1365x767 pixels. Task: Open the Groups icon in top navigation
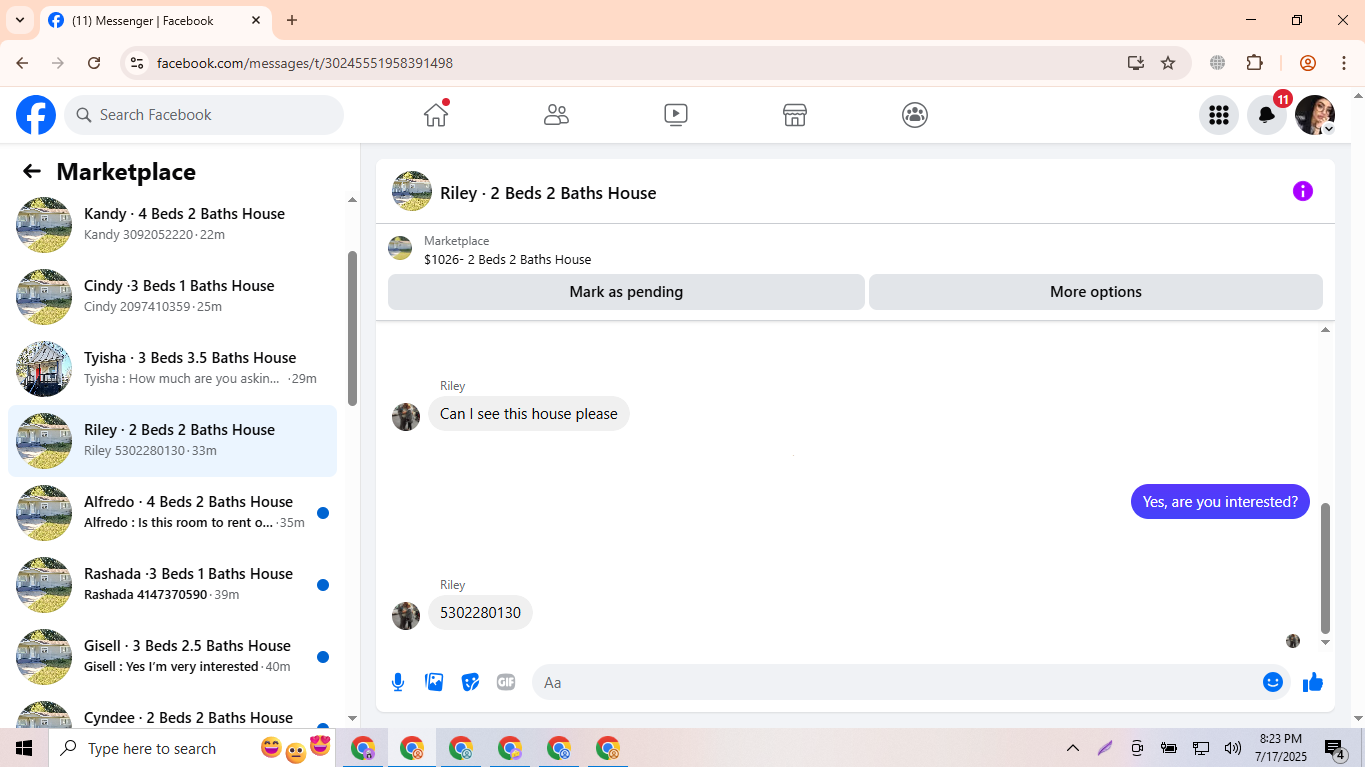click(x=915, y=115)
